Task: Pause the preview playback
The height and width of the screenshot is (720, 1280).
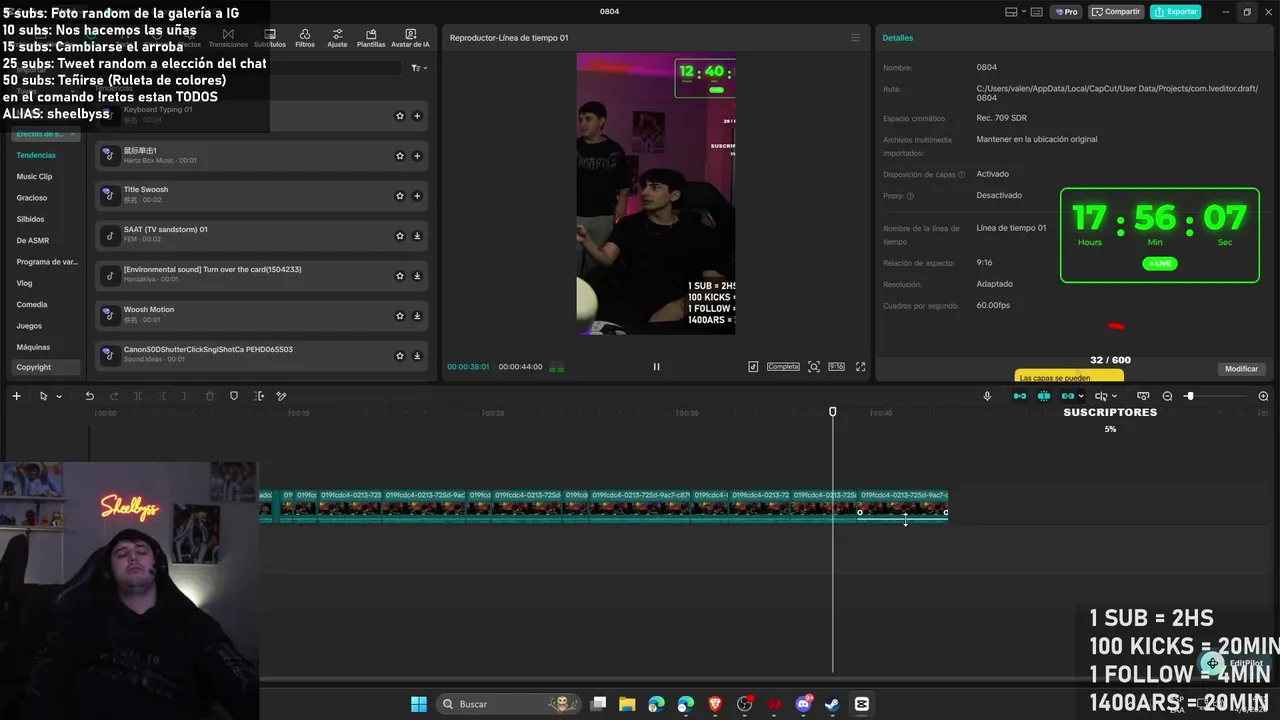Action: pyautogui.click(x=656, y=367)
